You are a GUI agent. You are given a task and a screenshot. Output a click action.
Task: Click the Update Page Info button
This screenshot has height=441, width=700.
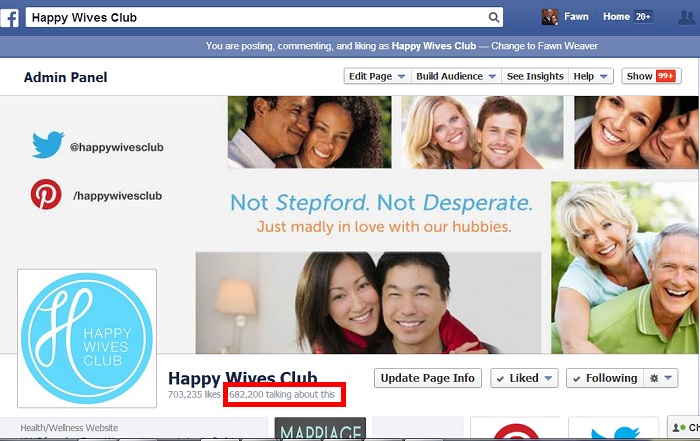click(428, 378)
